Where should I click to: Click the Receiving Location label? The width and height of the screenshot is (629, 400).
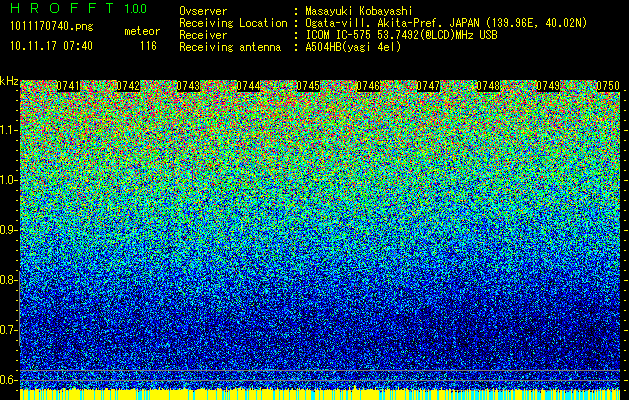coord(233,23)
